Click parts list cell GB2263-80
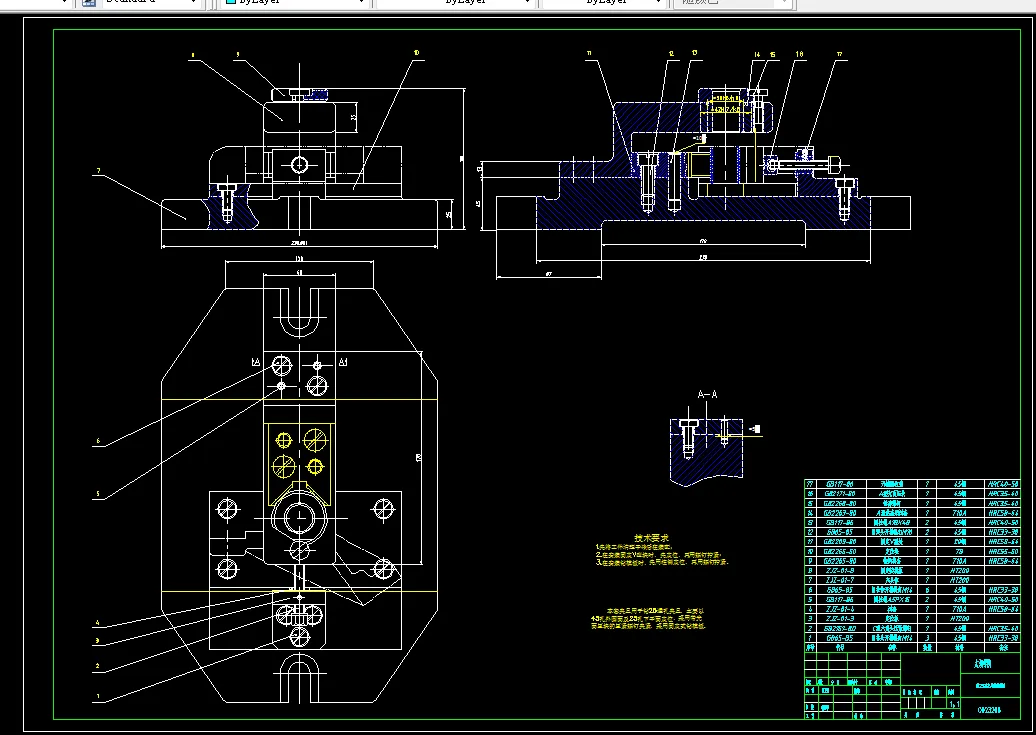The height and width of the screenshot is (735, 1036). 840,513
